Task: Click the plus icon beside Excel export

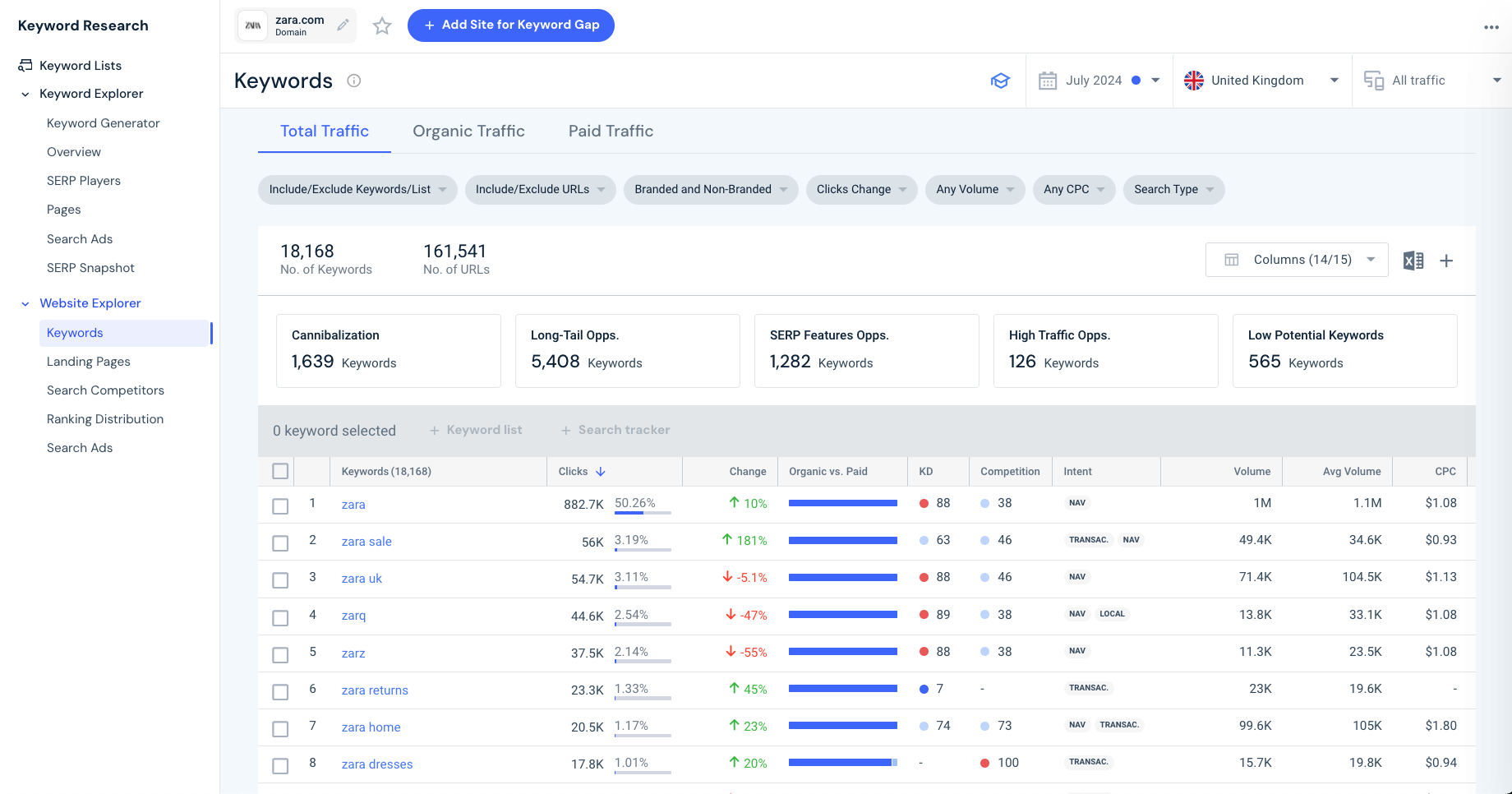Action: point(1446,261)
